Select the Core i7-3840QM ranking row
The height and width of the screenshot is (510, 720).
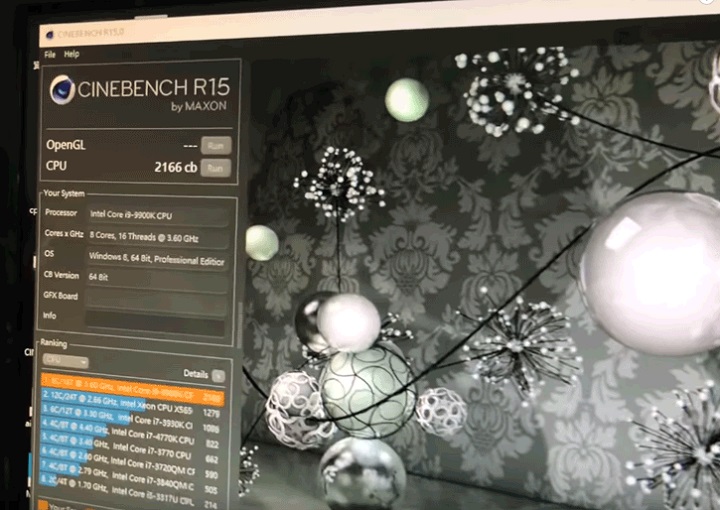click(128, 476)
